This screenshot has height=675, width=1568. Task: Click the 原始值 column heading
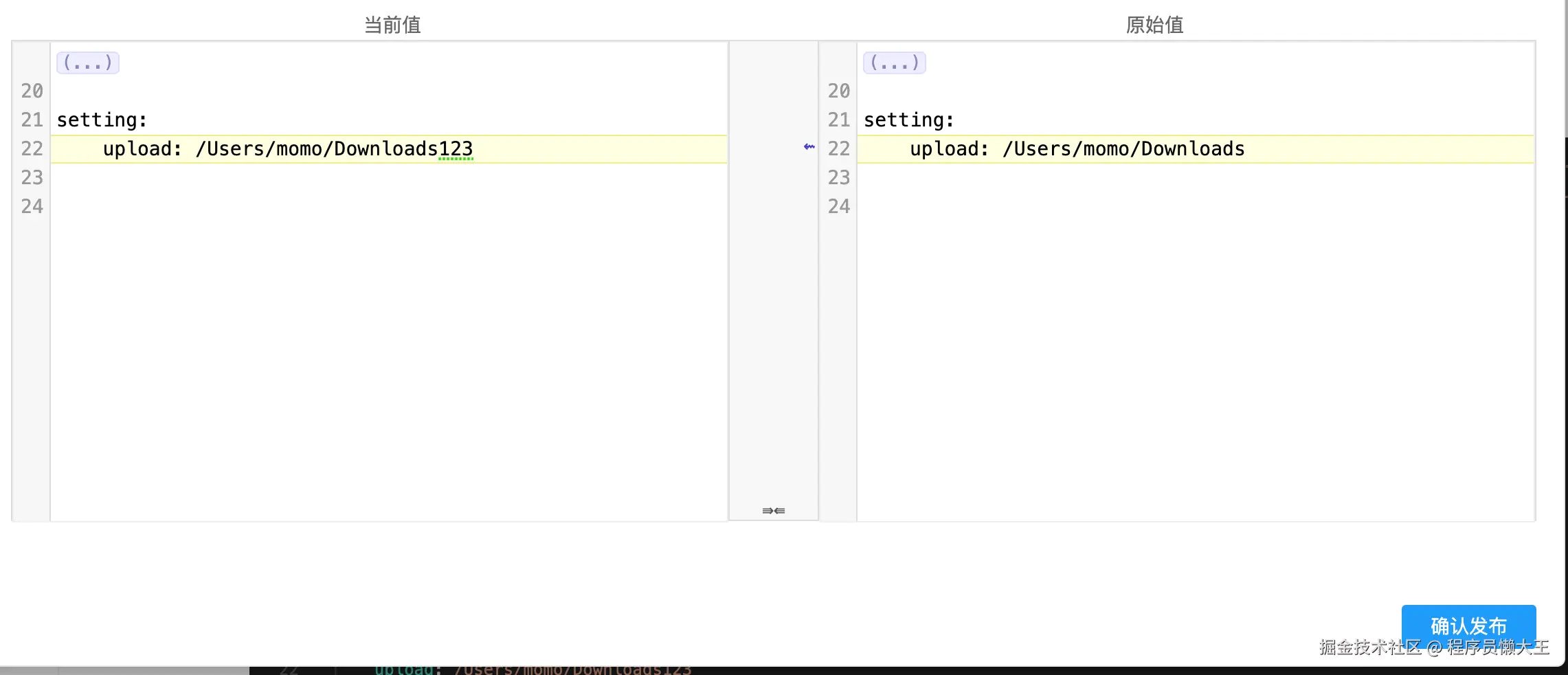coord(1154,25)
